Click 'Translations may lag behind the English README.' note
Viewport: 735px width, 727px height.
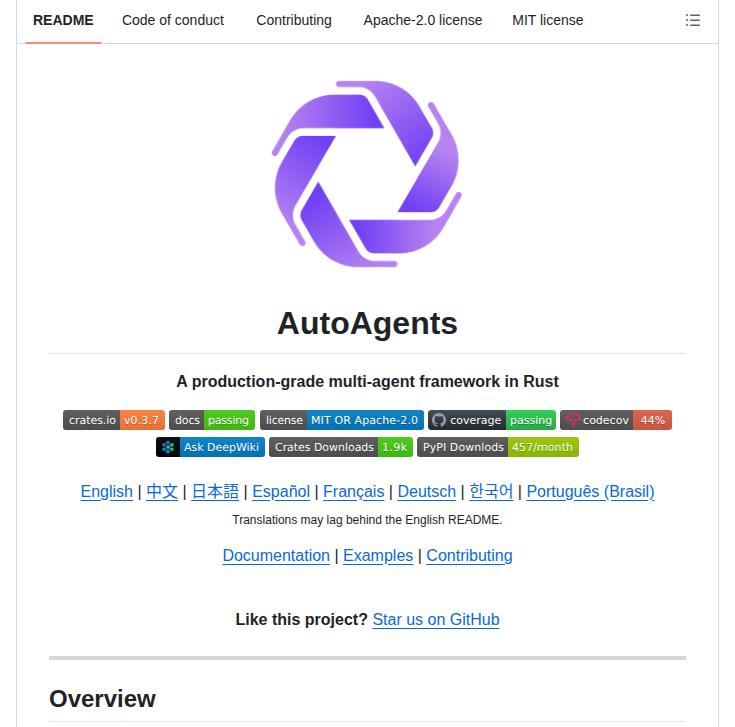pyautogui.click(x=367, y=520)
